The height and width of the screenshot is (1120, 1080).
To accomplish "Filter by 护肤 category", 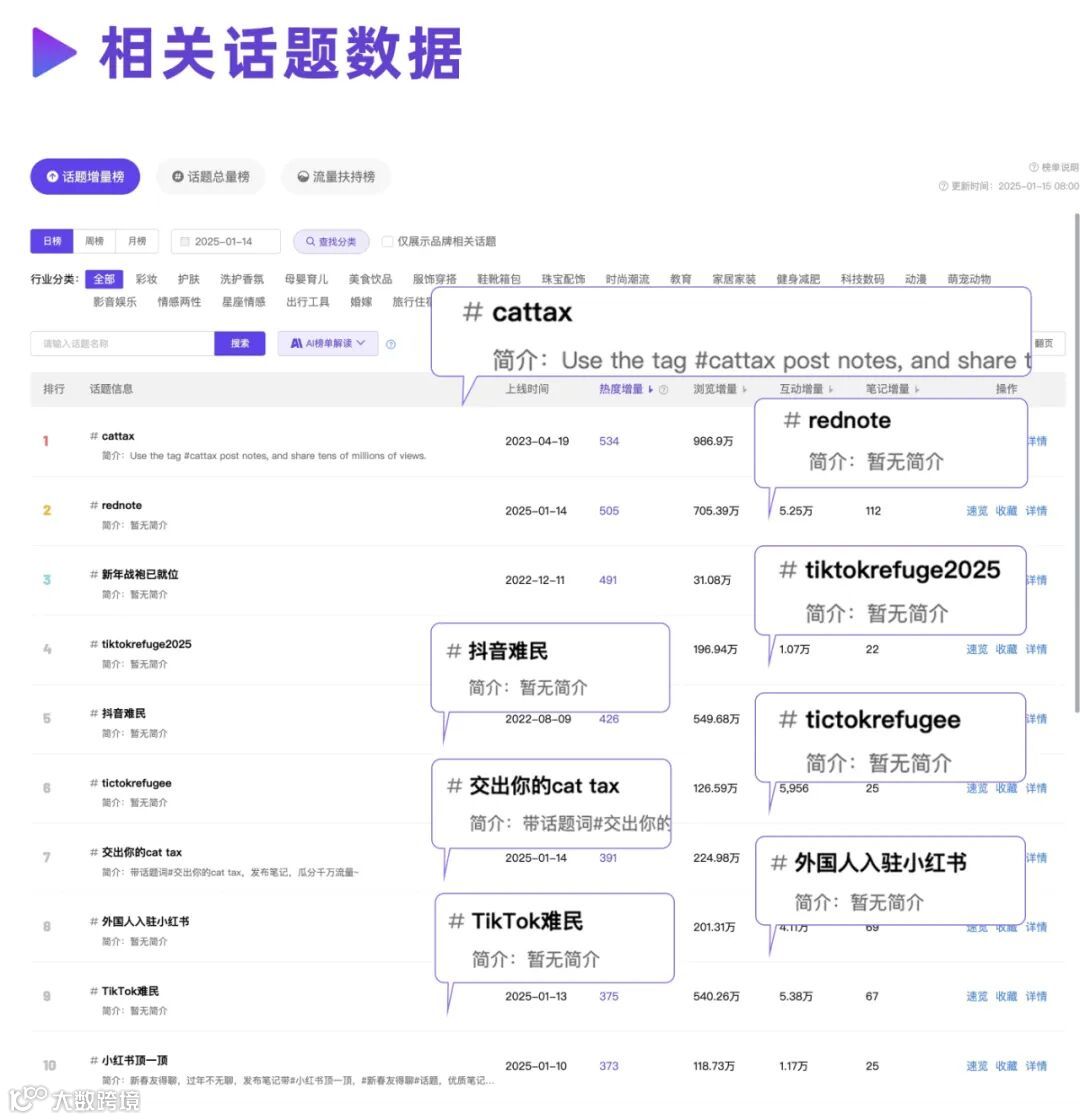I will (x=189, y=279).
